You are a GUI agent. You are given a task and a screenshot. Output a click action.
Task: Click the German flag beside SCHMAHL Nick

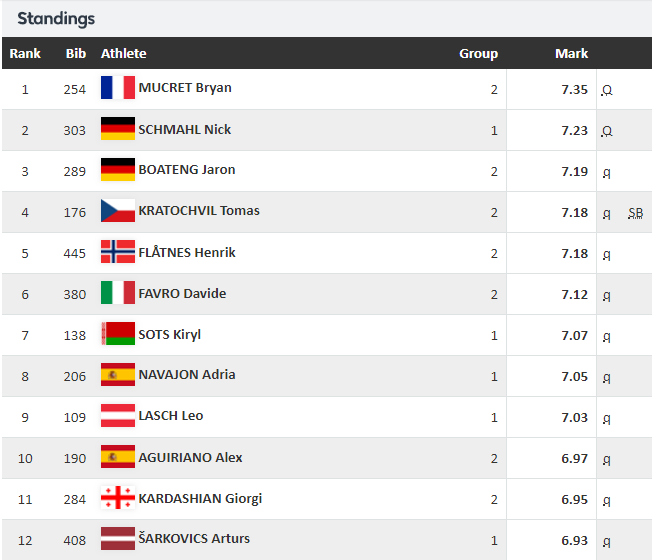click(x=118, y=128)
